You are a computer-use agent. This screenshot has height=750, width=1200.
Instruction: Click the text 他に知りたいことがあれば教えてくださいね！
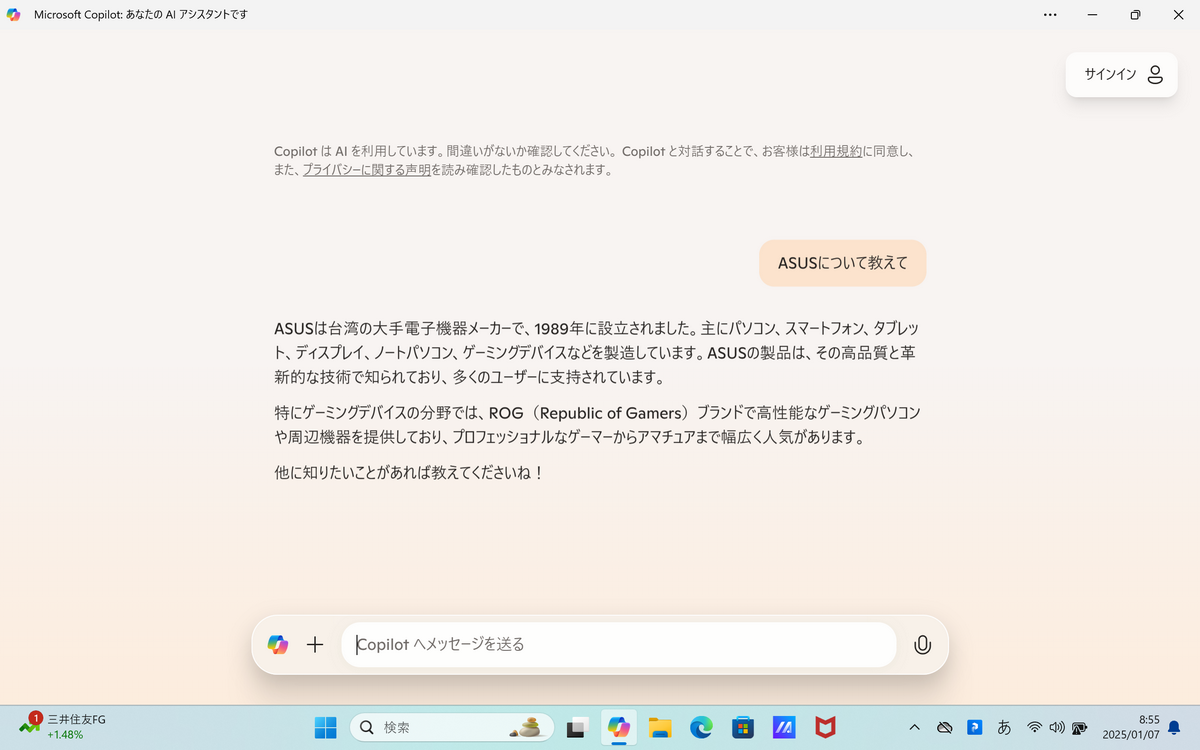click(409, 472)
